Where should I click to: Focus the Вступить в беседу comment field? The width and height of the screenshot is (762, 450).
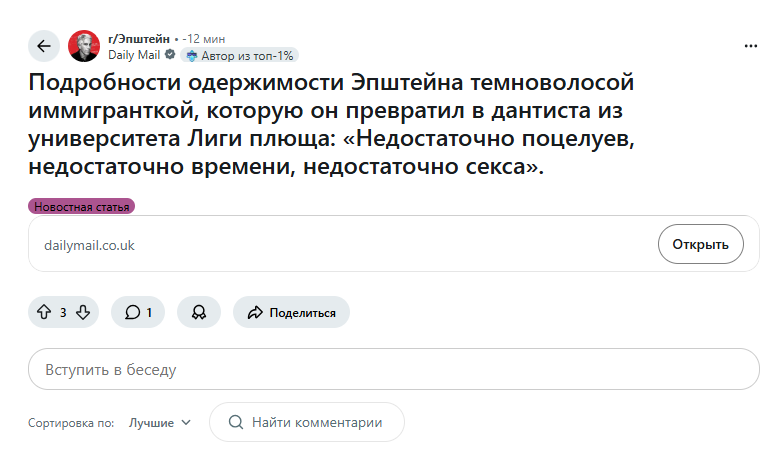(393, 369)
